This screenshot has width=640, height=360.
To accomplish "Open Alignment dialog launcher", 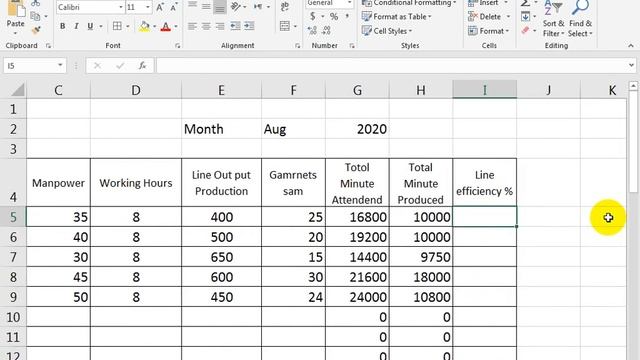I will [x=297, y=46].
